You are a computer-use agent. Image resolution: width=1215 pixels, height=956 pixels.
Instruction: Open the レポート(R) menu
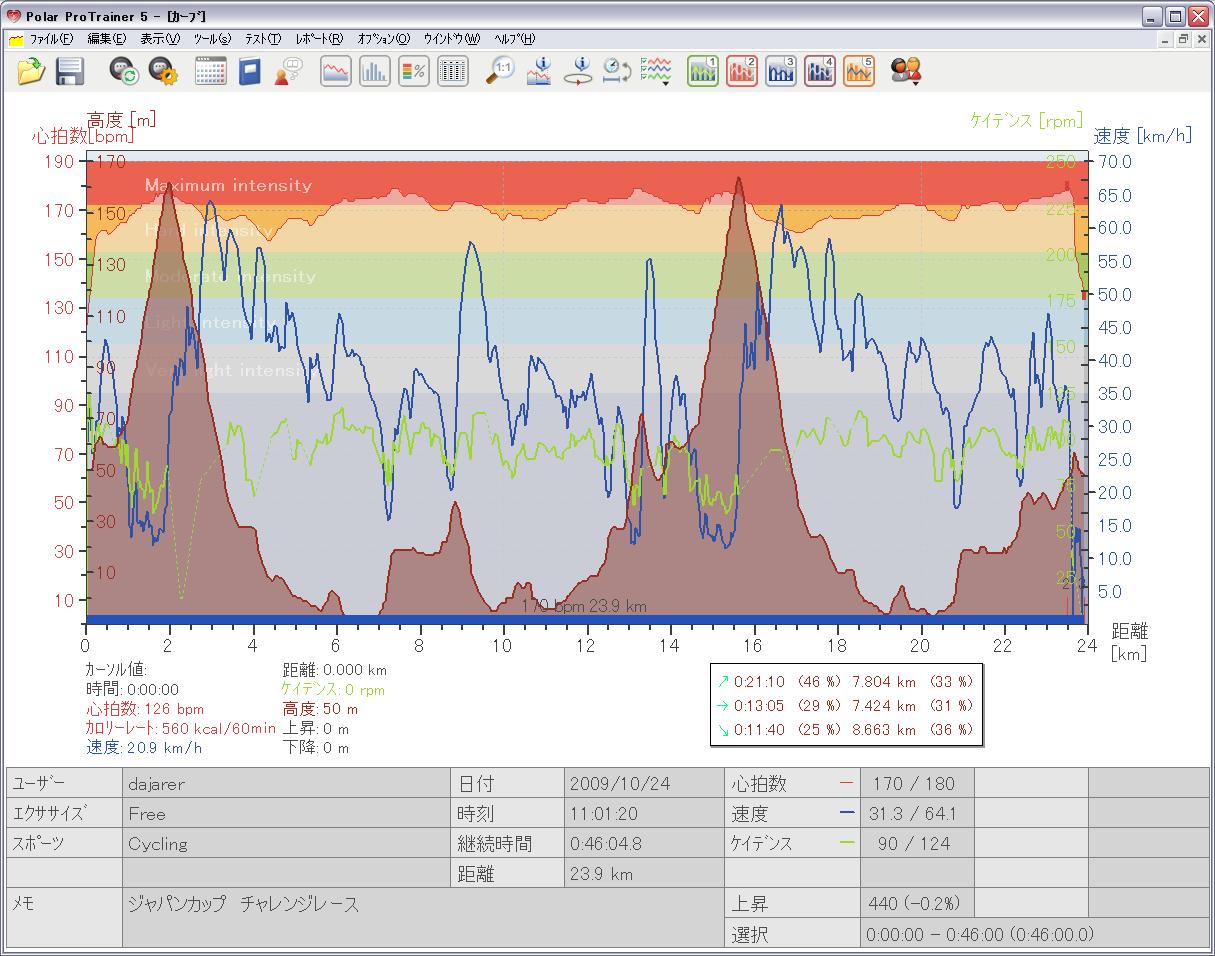(319, 39)
